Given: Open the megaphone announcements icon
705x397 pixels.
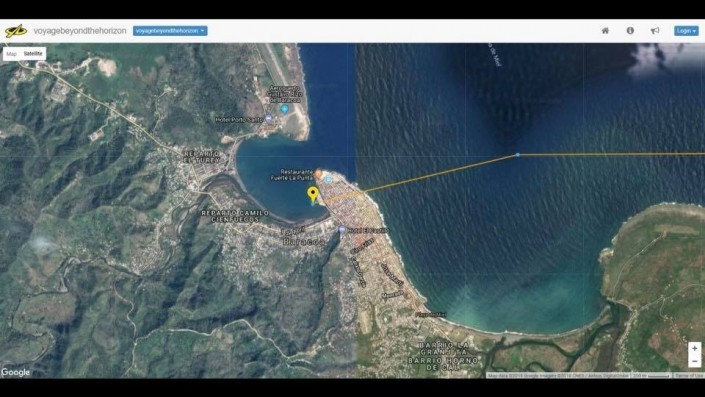Looking at the screenshot, I should (655, 31).
